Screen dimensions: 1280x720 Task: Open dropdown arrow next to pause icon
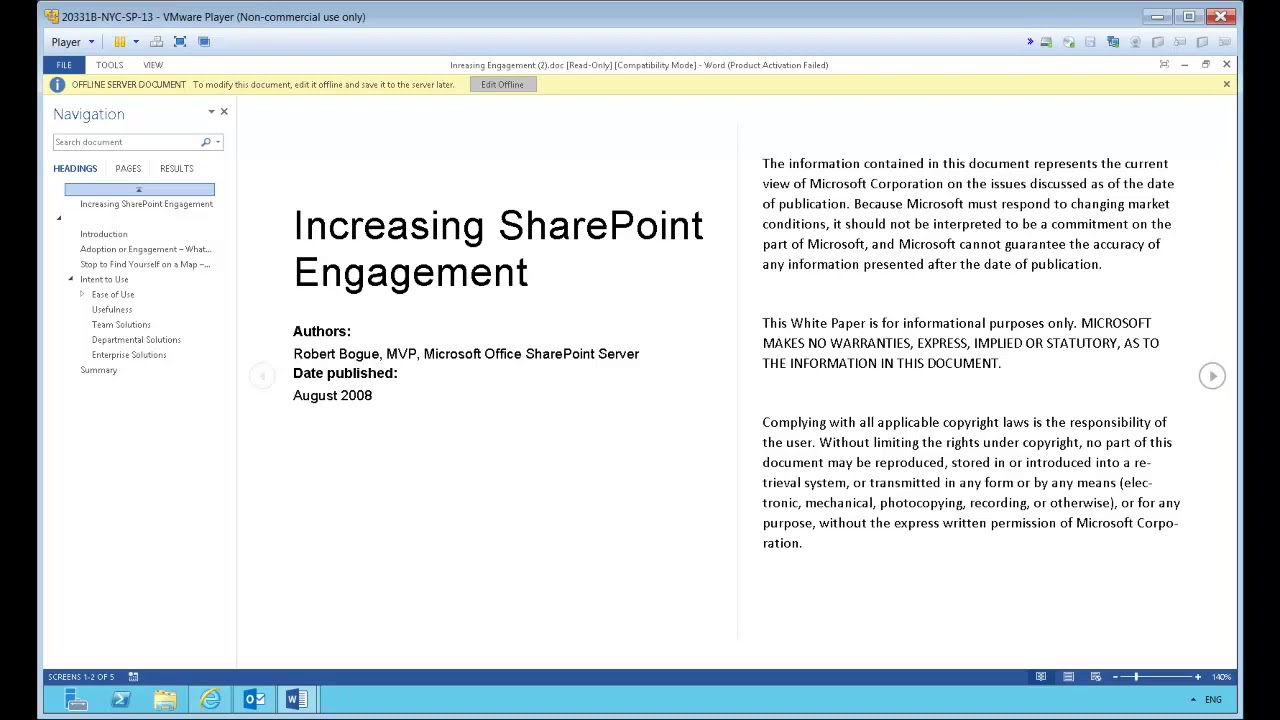click(x=136, y=42)
